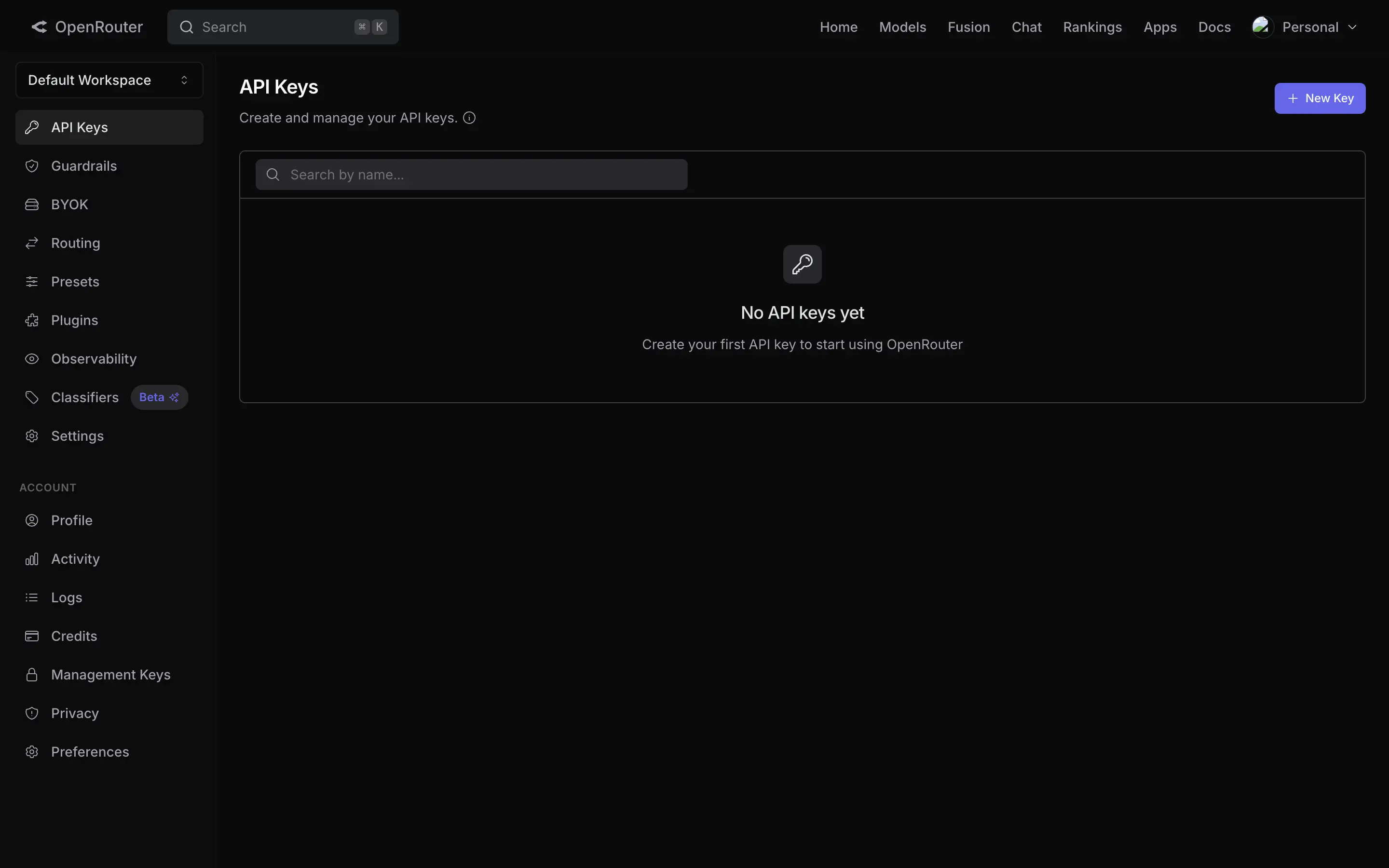Viewport: 1389px width, 868px height.
Task: Click the Credits card icon
Action: (32, 636)
